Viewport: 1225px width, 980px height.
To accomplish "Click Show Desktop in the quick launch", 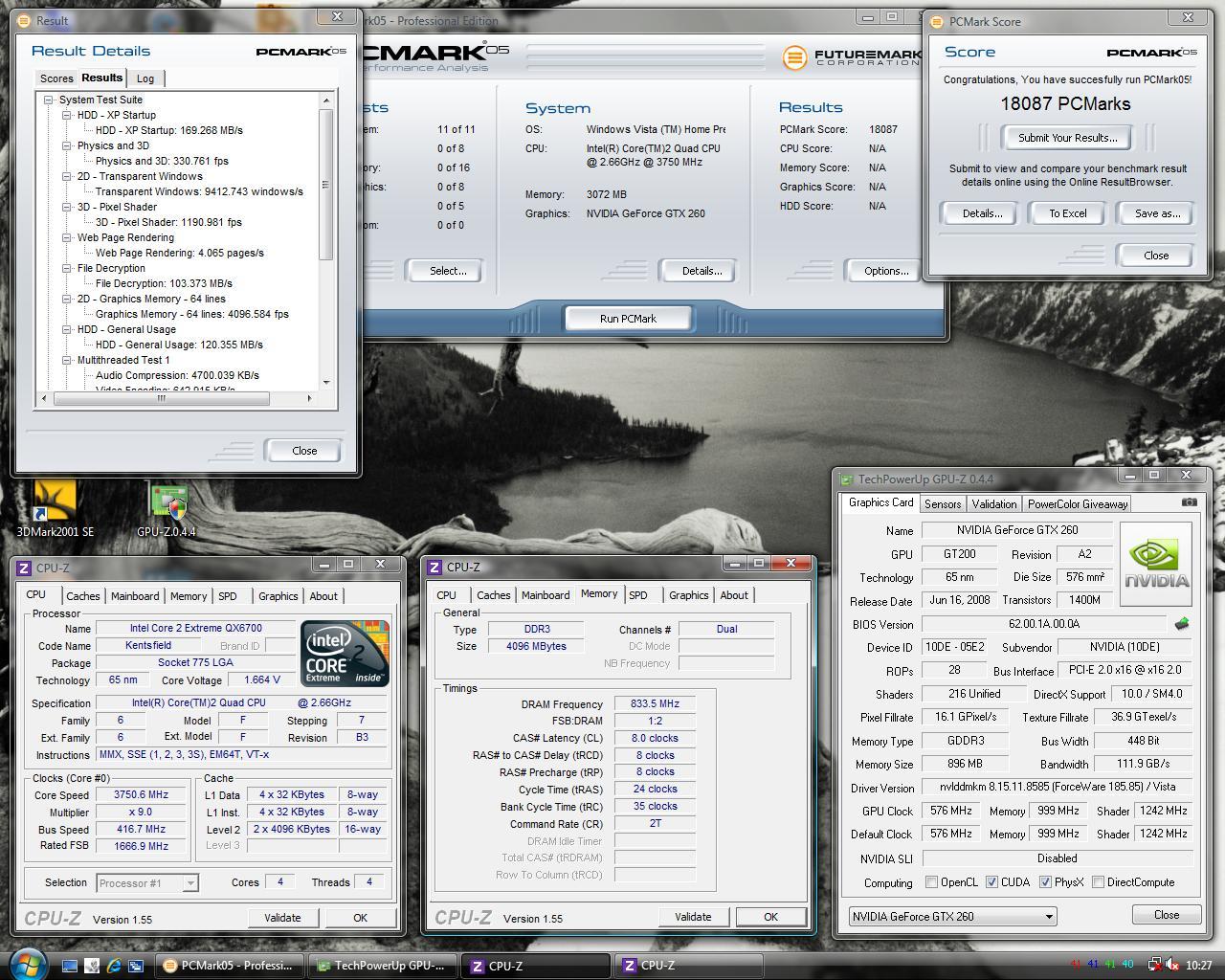I will coord(69,966).
